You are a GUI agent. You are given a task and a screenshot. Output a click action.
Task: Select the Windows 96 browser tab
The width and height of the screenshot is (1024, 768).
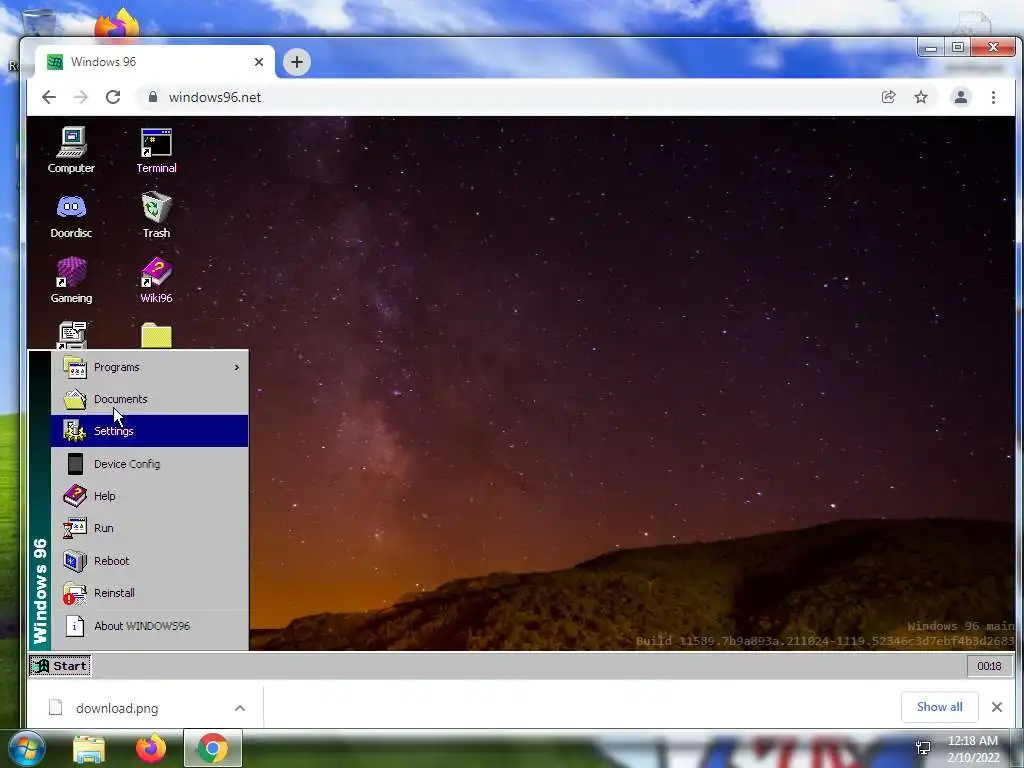[155, 62]
